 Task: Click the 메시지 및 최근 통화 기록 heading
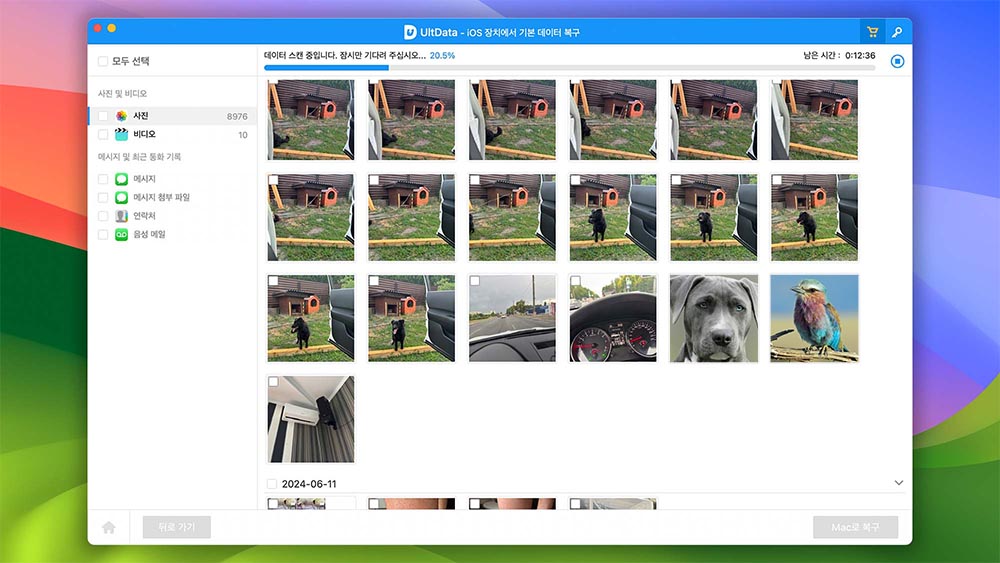tap(139, 157)
